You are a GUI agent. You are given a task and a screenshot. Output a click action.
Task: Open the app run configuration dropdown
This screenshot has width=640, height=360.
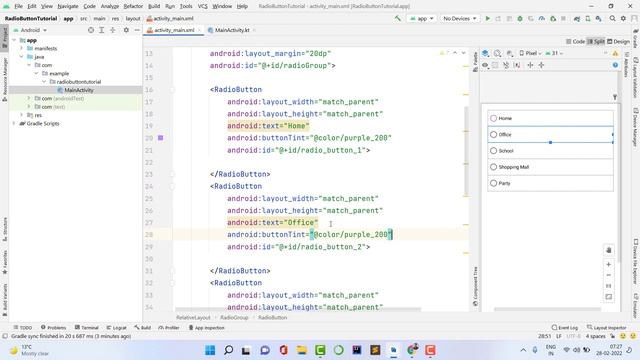[422, 18]
